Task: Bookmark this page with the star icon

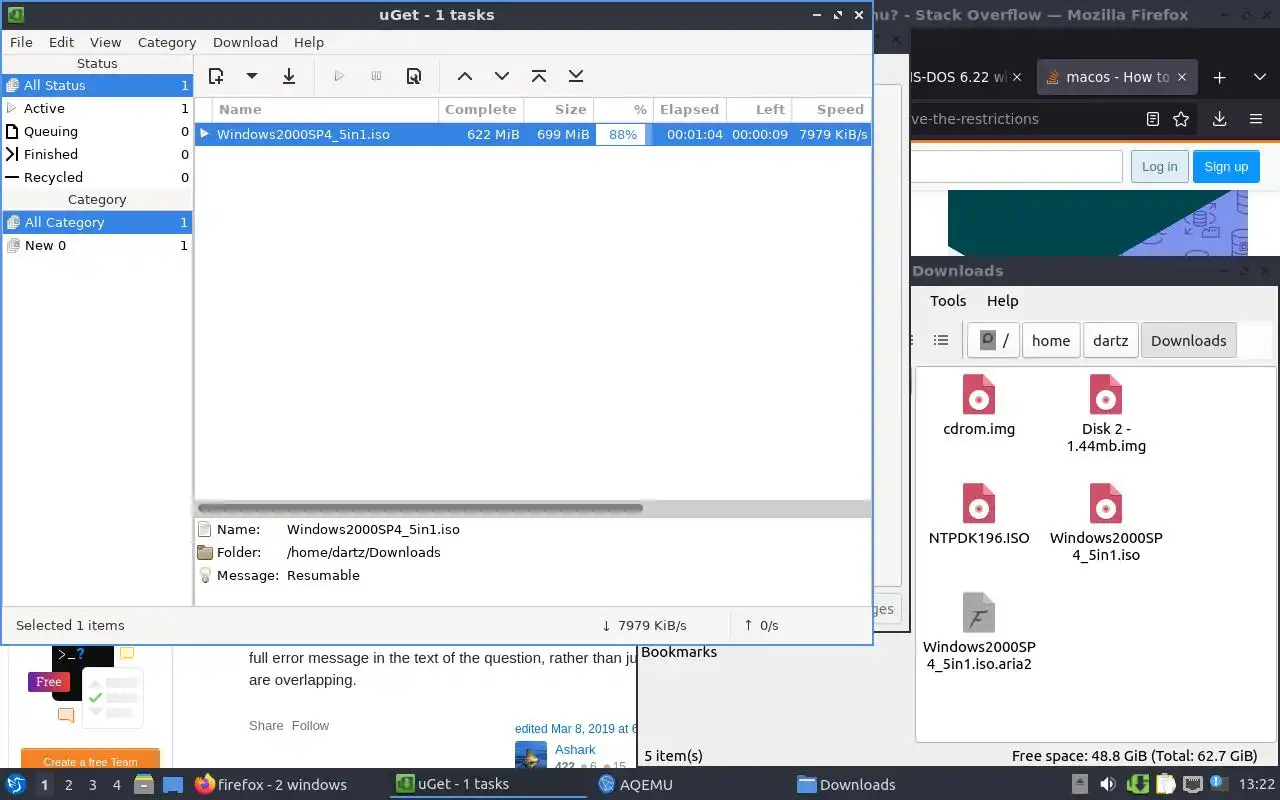Action: click(x=1181, y=119)
